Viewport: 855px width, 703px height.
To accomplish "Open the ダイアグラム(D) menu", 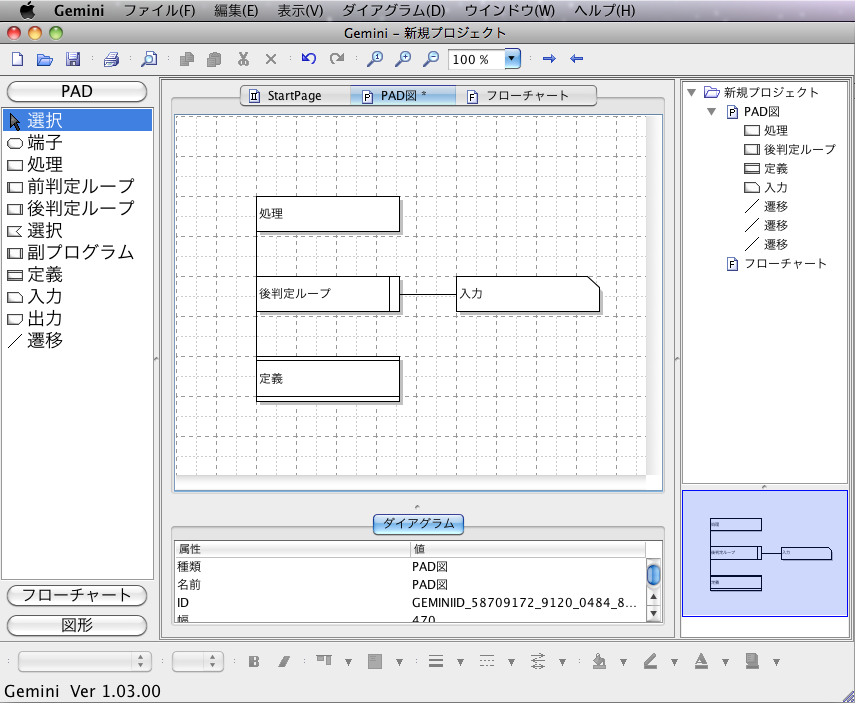I will click(394, 10).
